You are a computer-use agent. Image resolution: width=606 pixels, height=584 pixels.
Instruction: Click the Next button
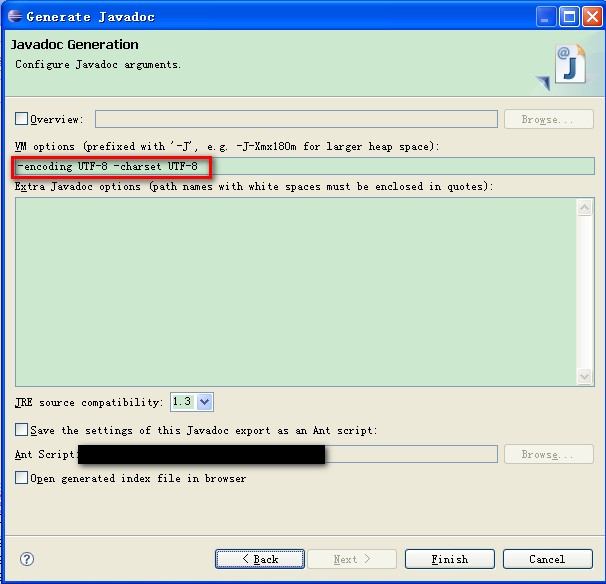(352, 559)
